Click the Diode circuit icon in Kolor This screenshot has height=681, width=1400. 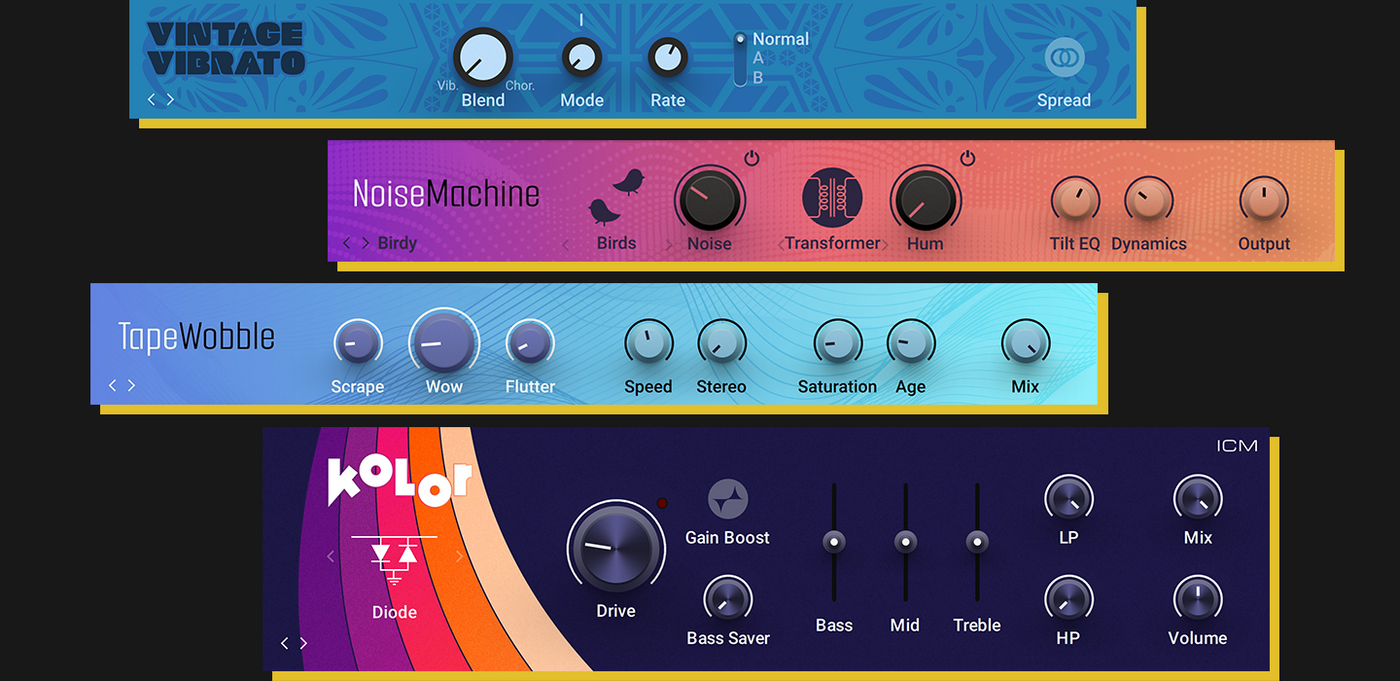(x=394, y=560)
